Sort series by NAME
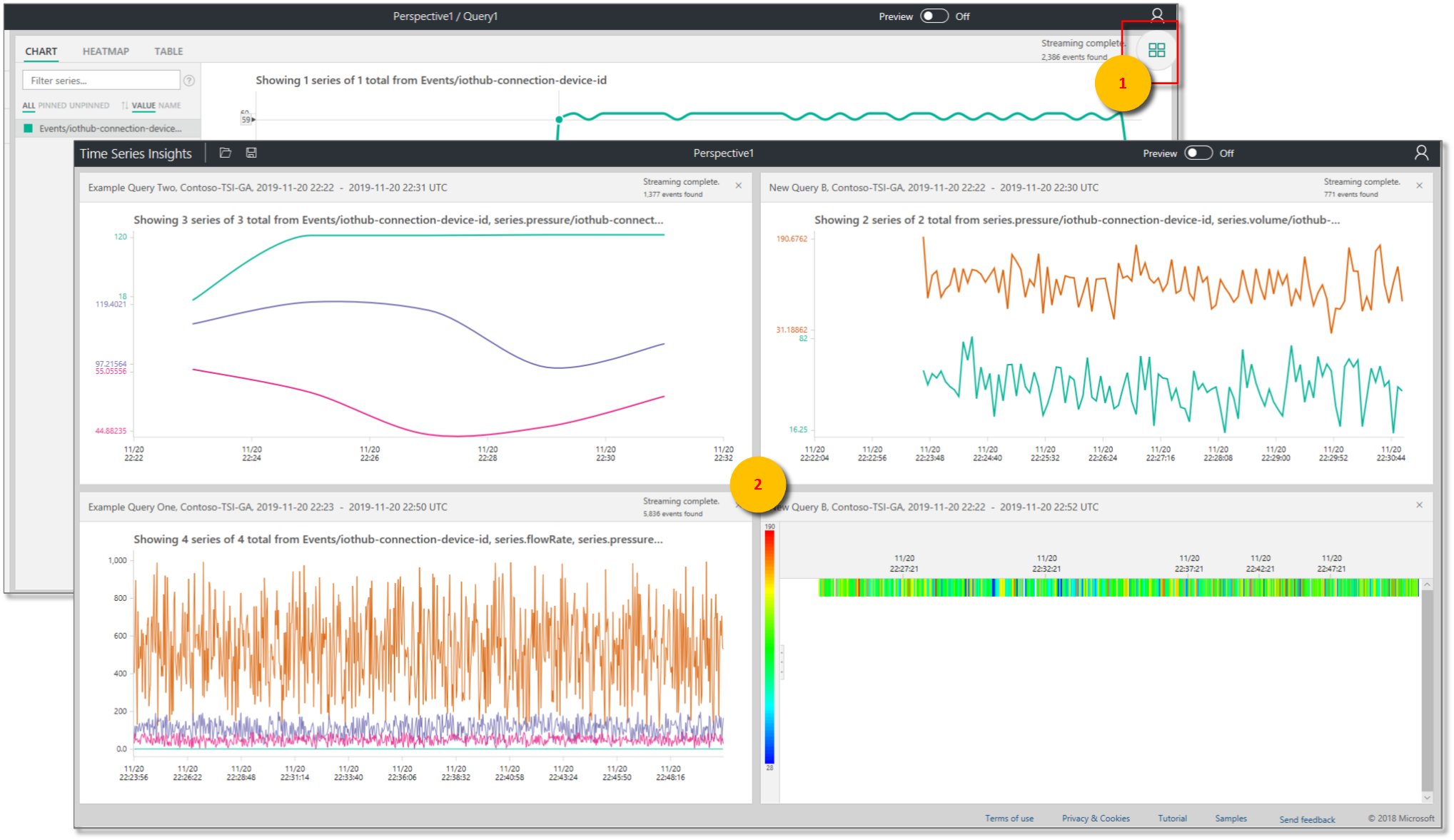This screenshot has width=1454, height=840. 170,106
